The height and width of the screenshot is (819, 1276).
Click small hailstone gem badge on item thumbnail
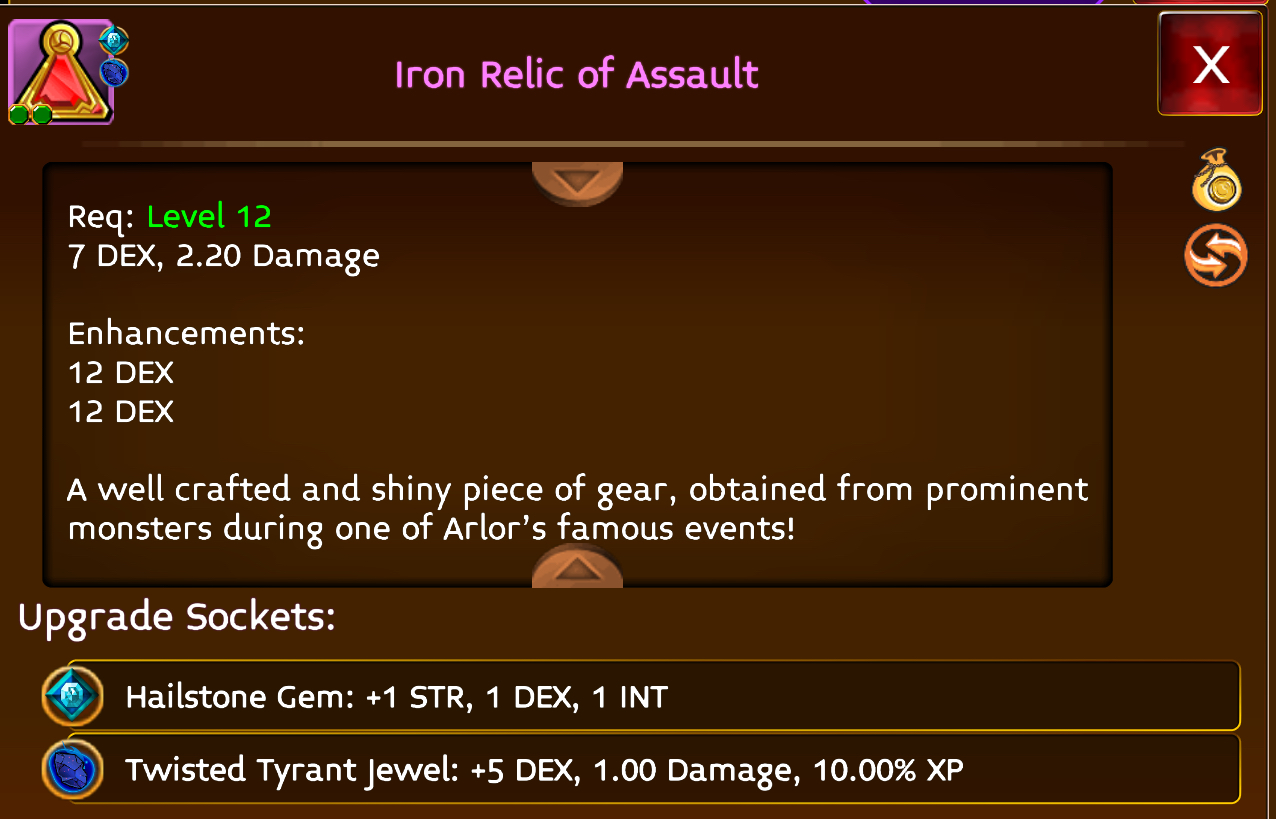pos(114,41)
